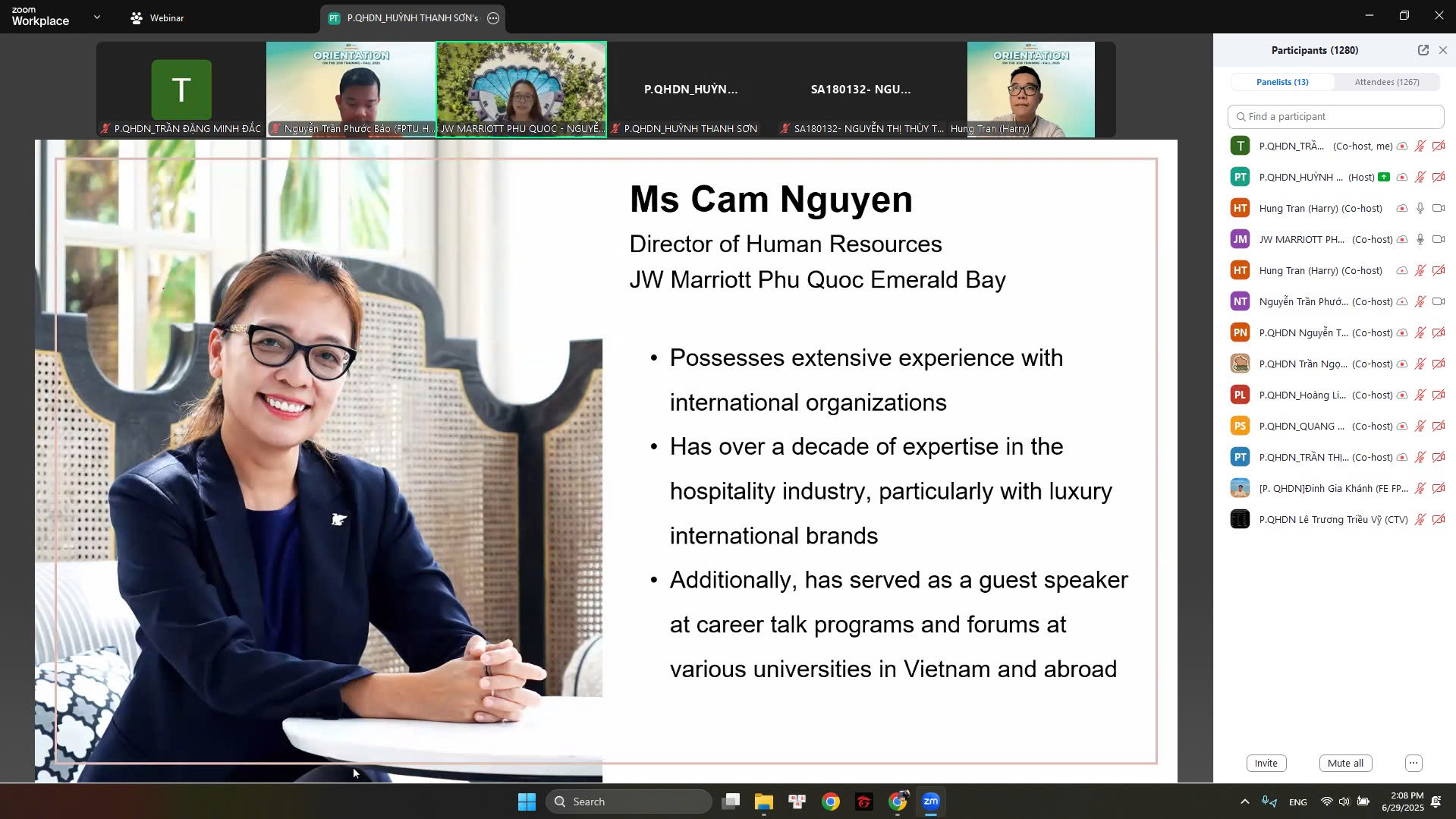Image resolution: width=1456 pixels, height=819 pixels.
Task: Pop out the Participants panel
Action: pos(1423,50)
